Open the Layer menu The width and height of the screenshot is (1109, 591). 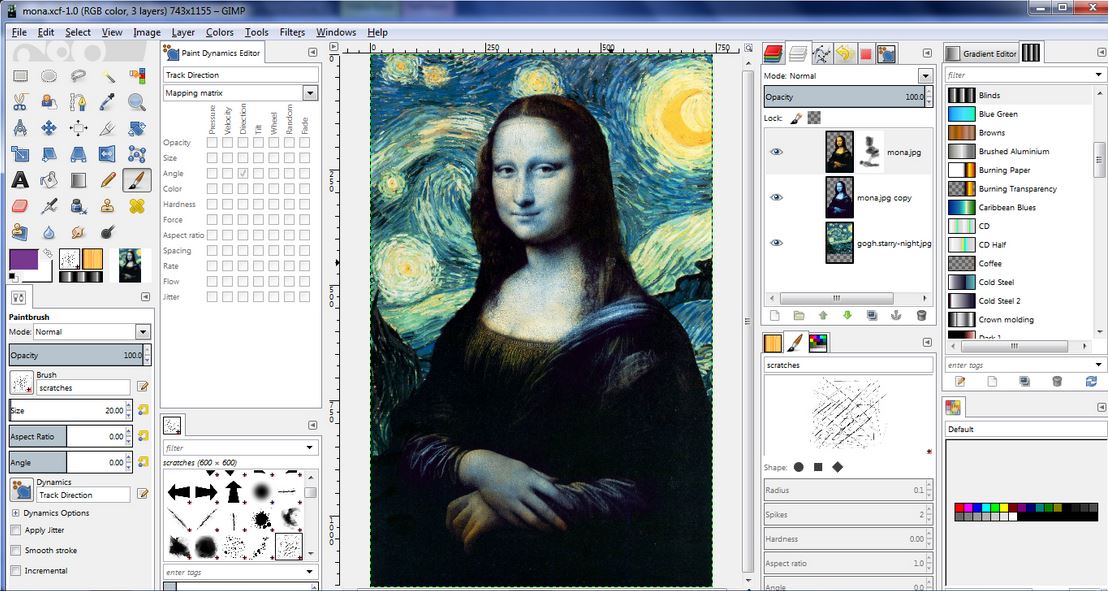point(183,33)
